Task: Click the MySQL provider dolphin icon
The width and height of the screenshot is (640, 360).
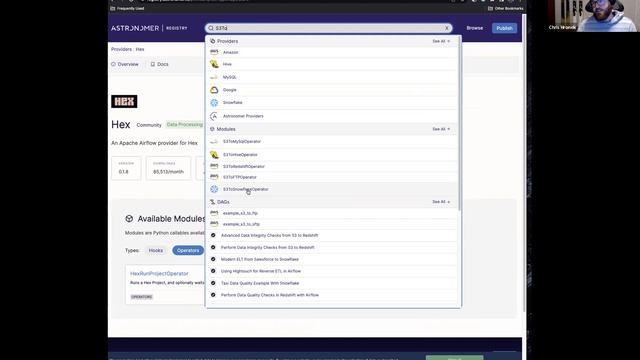Action: point(214,77)
